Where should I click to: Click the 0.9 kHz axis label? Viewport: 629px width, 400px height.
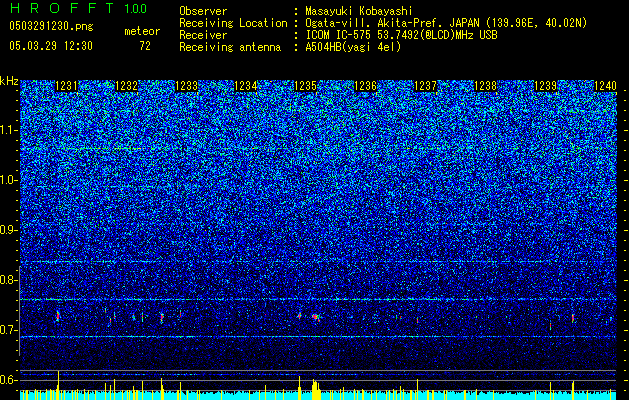[7, 230]
